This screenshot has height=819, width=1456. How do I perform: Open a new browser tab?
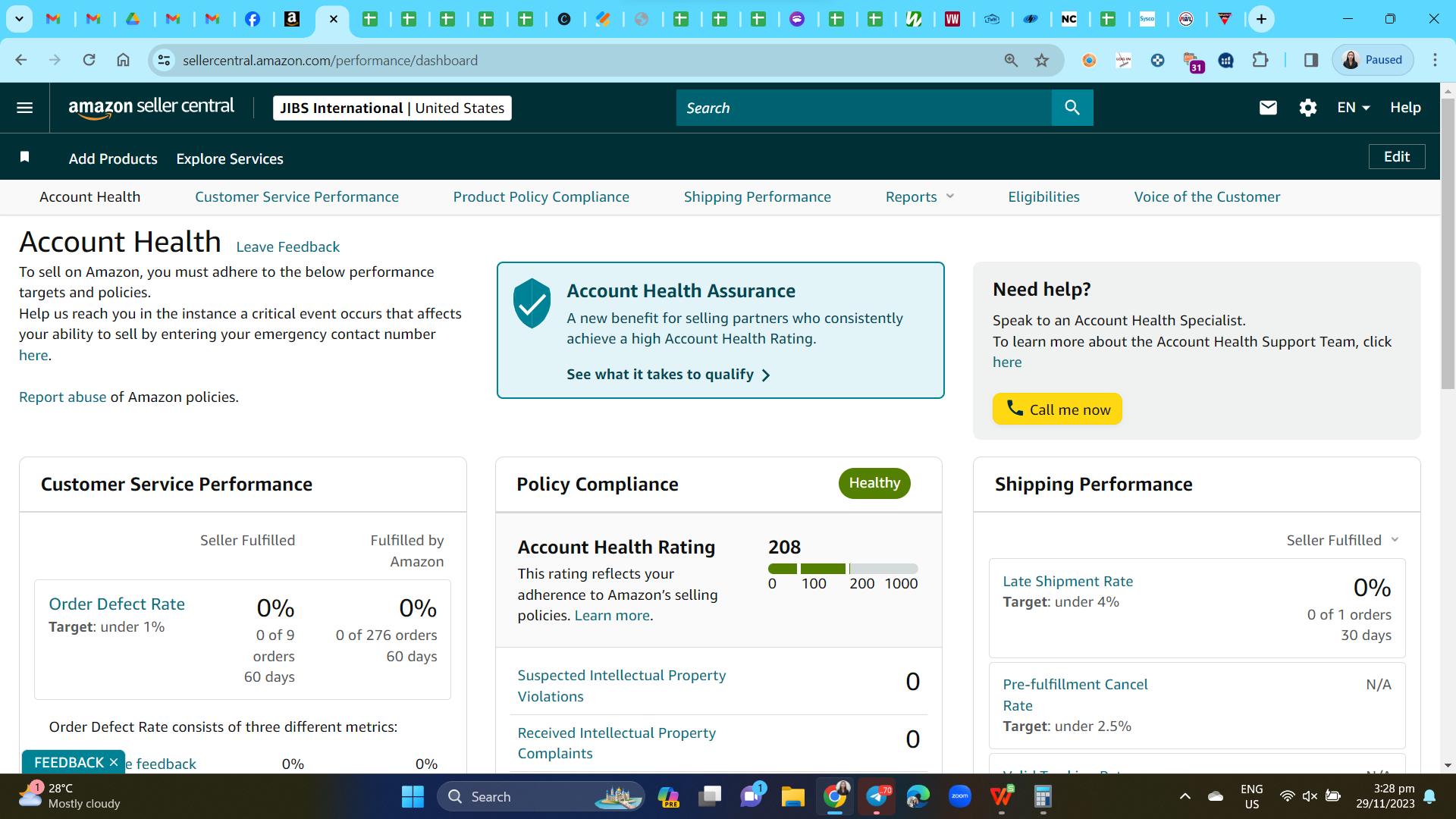click(x=1261, y=19)
